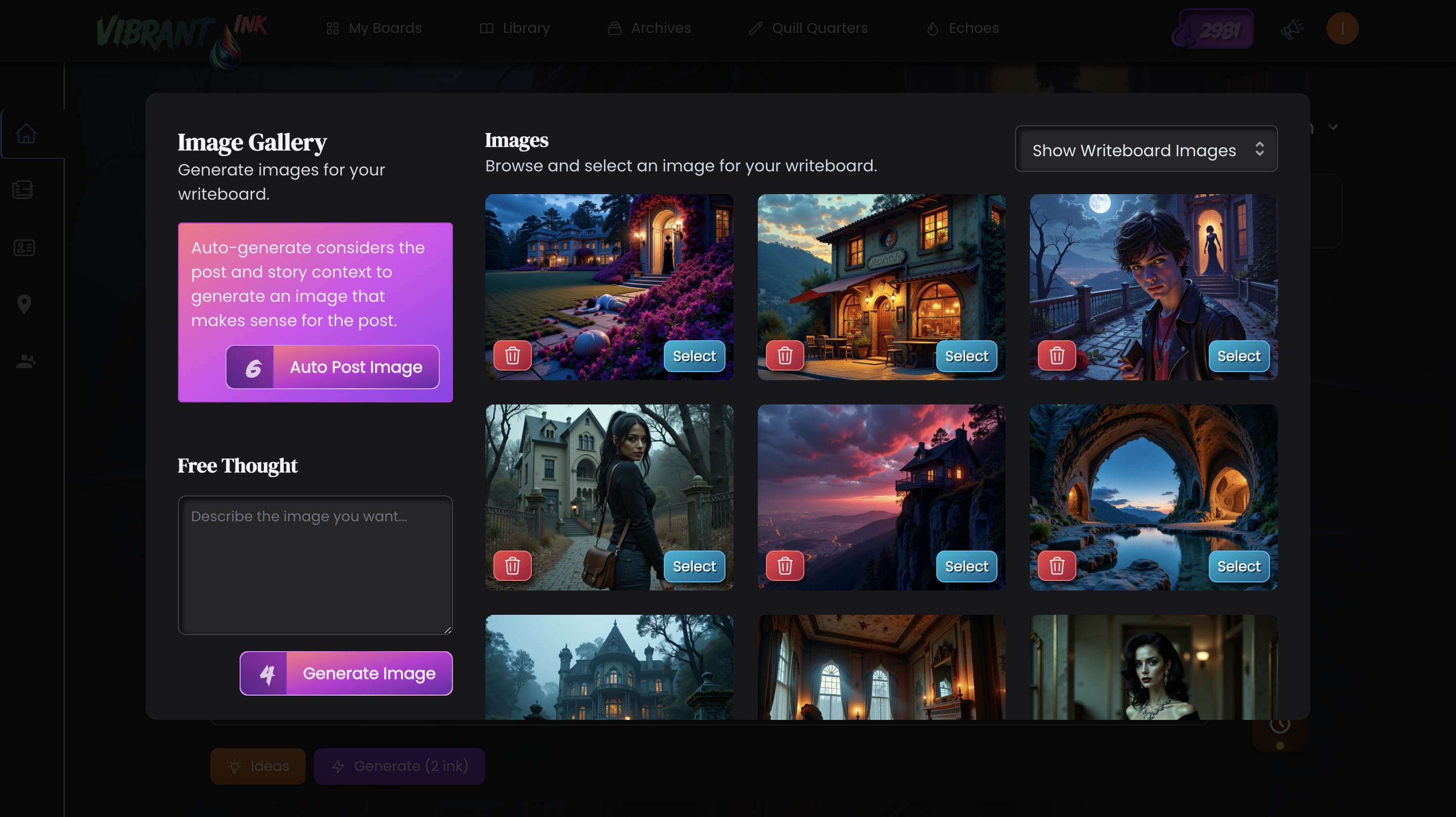1456x817 pixels.
Task: Click the Free Thought description field
Action: (315, 564)
